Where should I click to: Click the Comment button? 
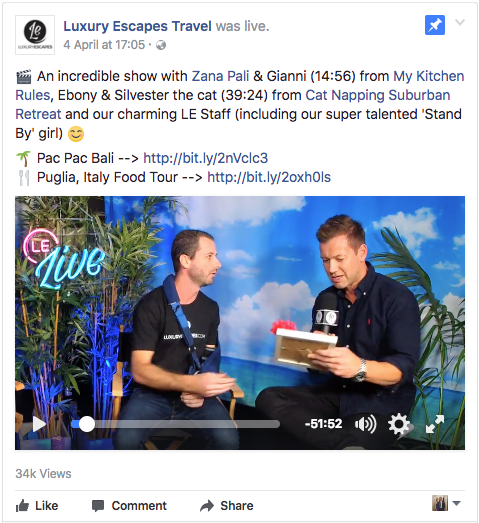pyautogui.click(x=129, y=506)
